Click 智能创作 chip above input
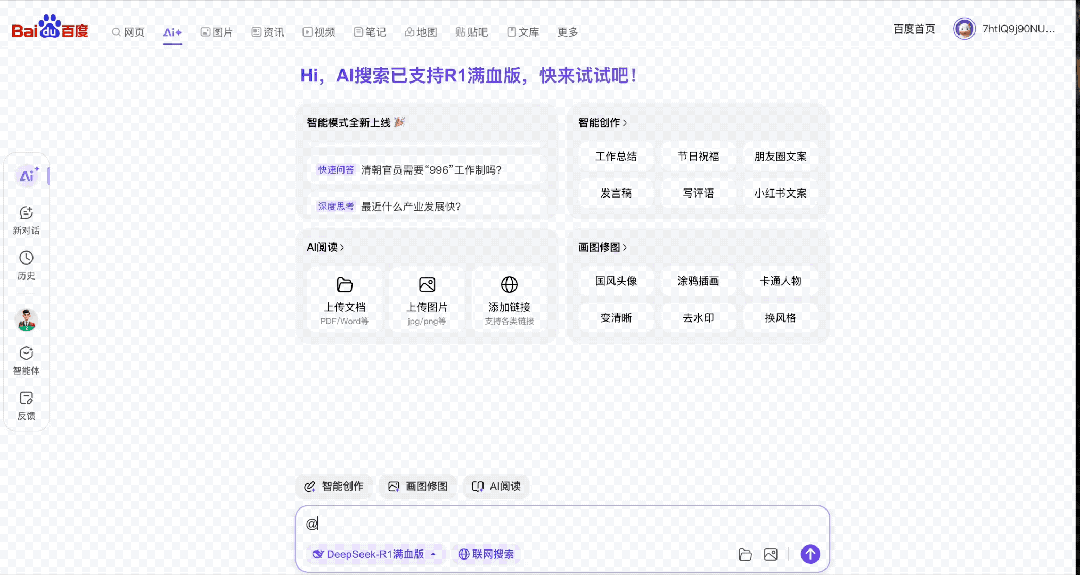 pyautogui.click(x=334, y=486)
